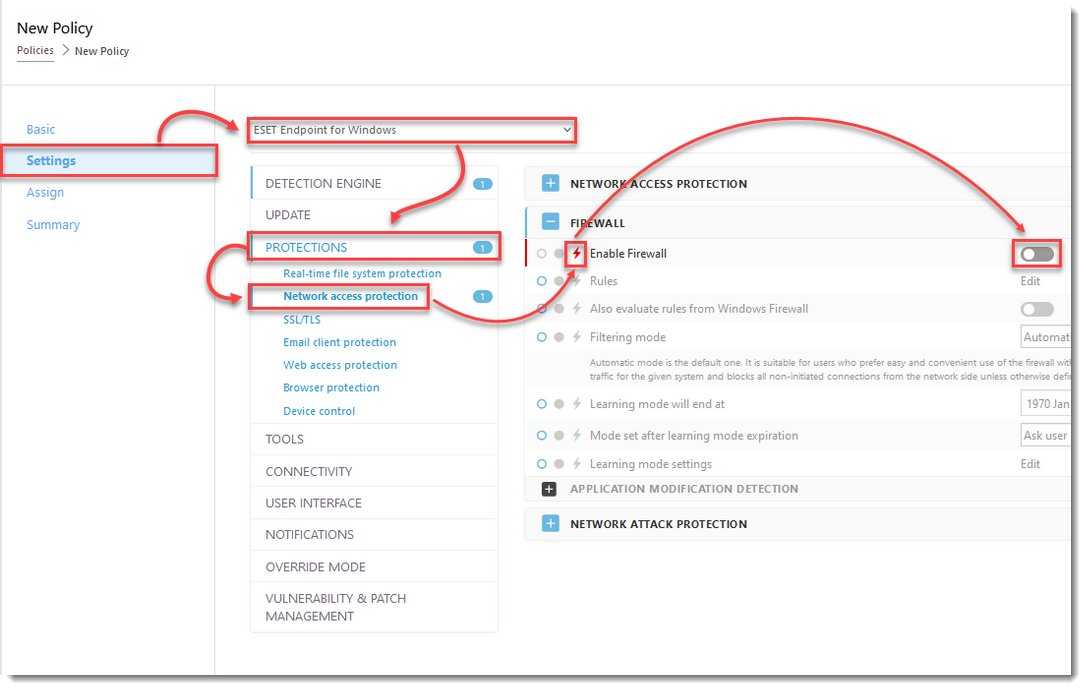Screen dimensions: 1086x690
Task: Click the Policies breadcrumb link
Action: 35,51
